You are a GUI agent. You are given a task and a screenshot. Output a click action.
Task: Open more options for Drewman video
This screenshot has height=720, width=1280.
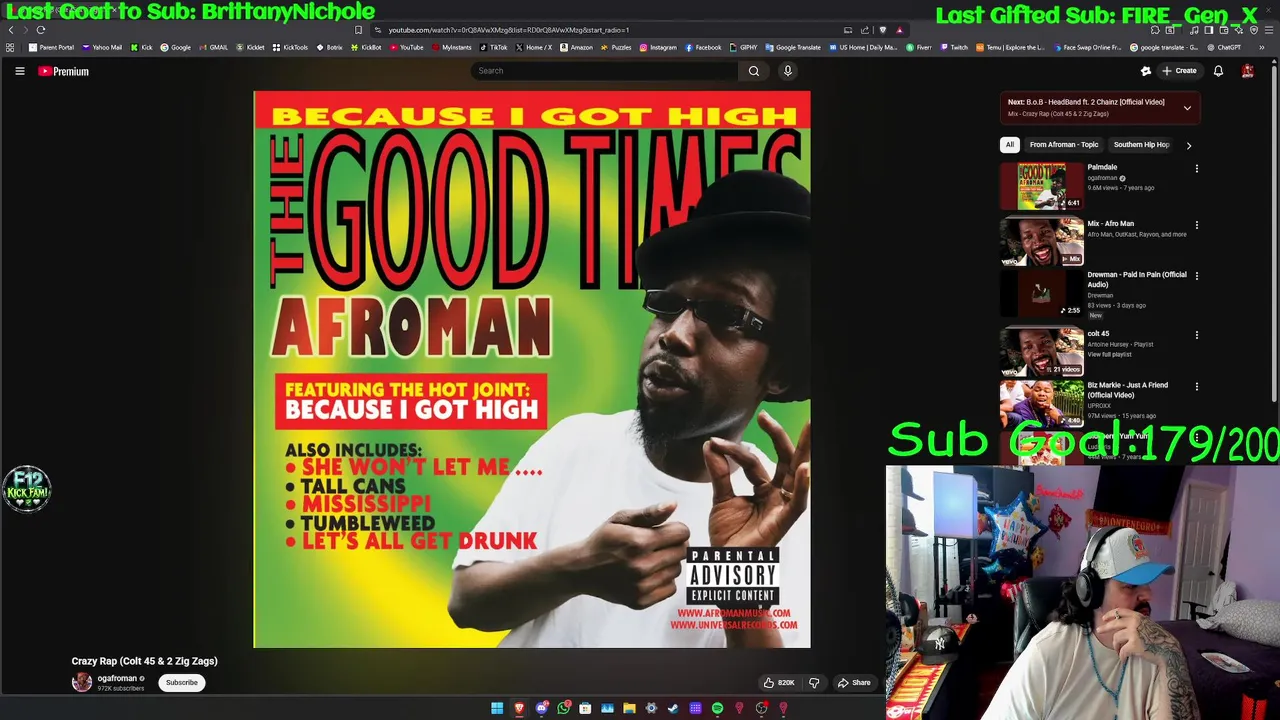[1196, 276]
